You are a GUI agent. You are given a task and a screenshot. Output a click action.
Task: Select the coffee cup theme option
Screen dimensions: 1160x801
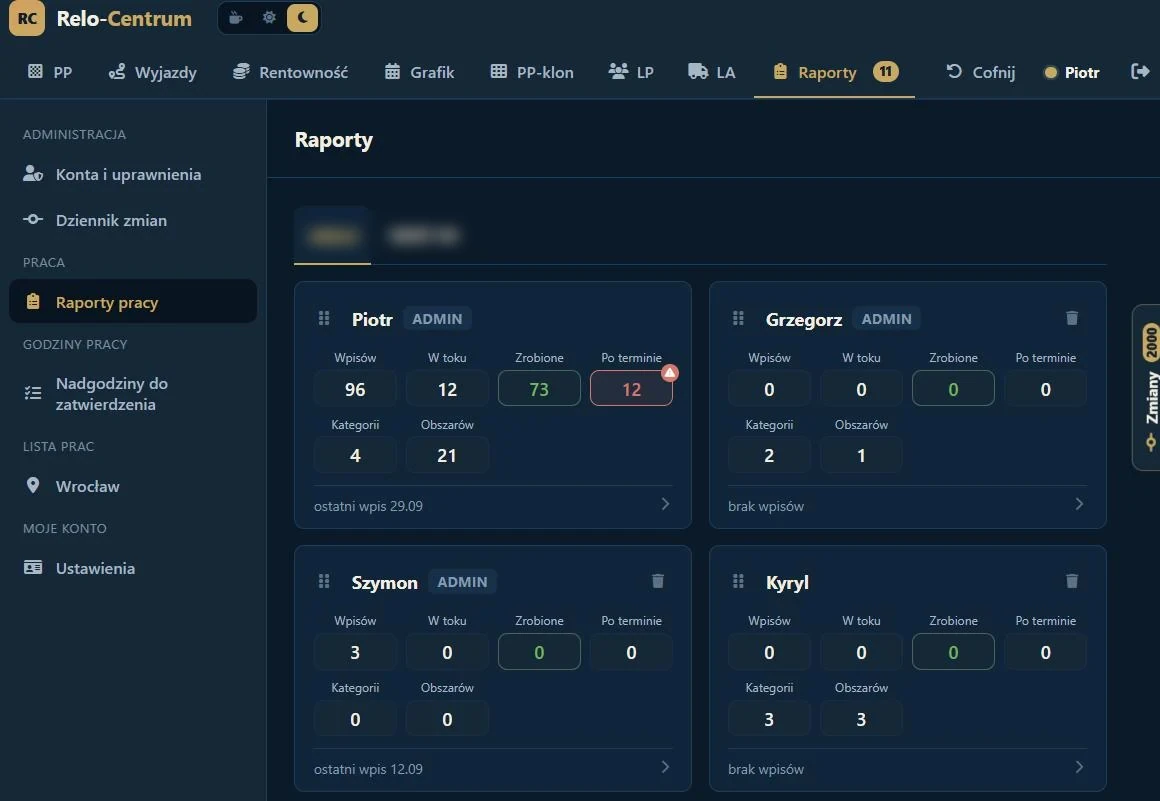tap(235, 18)
